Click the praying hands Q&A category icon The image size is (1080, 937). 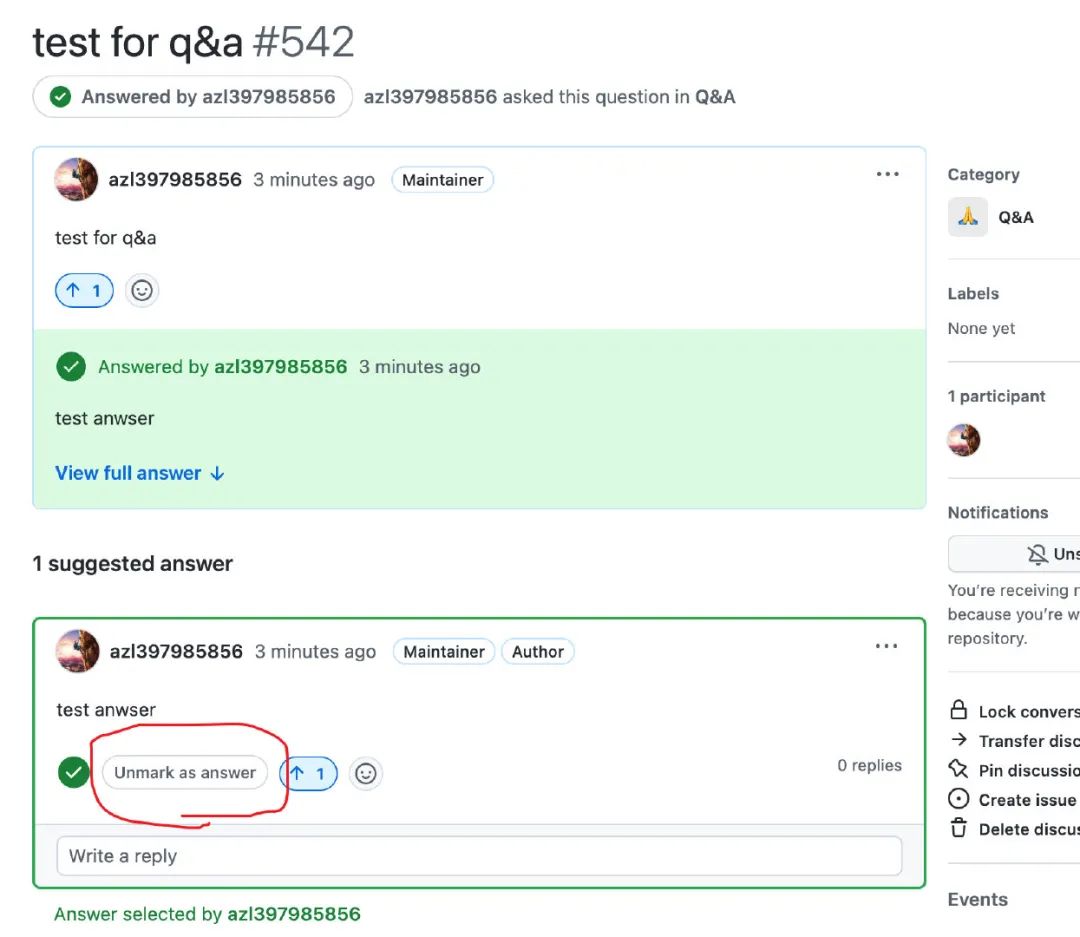(x=968, y=217)
